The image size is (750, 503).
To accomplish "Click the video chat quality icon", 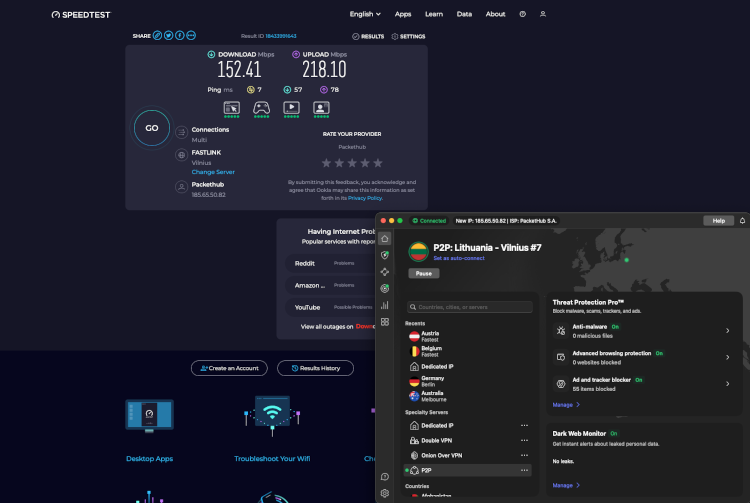I will pyautogui.click(x=321, y=109).
